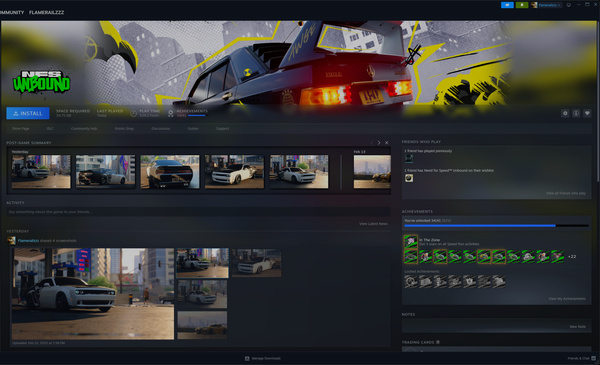600x365 pixels.
Task: Go to the Community Hub tab
Action: pyautogui.click(x=84, y=129)
